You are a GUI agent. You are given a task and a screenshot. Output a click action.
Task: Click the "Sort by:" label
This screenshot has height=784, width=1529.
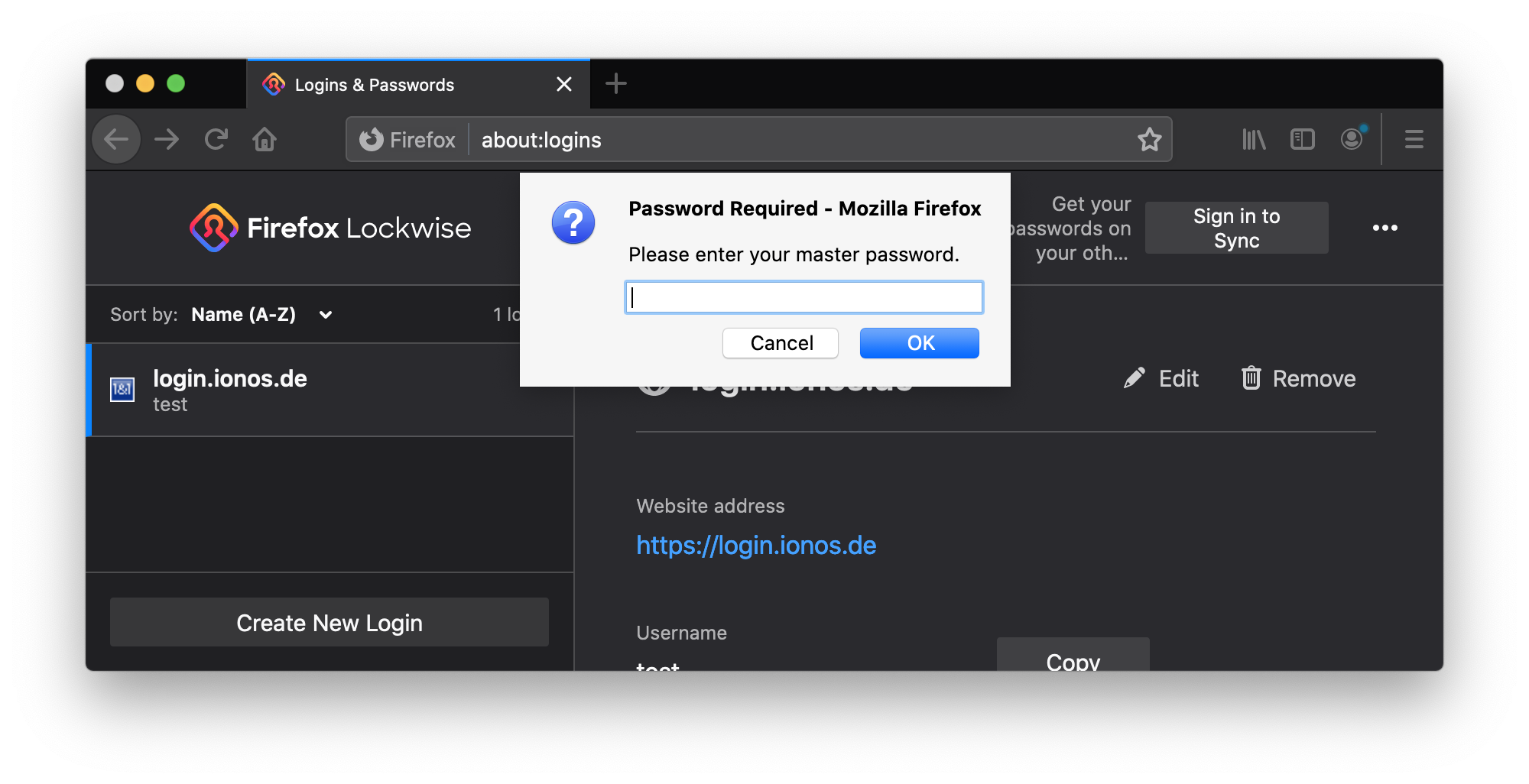coord(144,315)
